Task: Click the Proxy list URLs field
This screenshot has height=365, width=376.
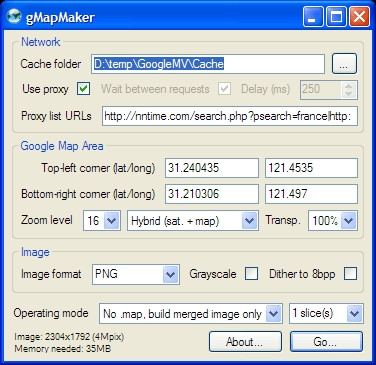Action: coord(230,116)
